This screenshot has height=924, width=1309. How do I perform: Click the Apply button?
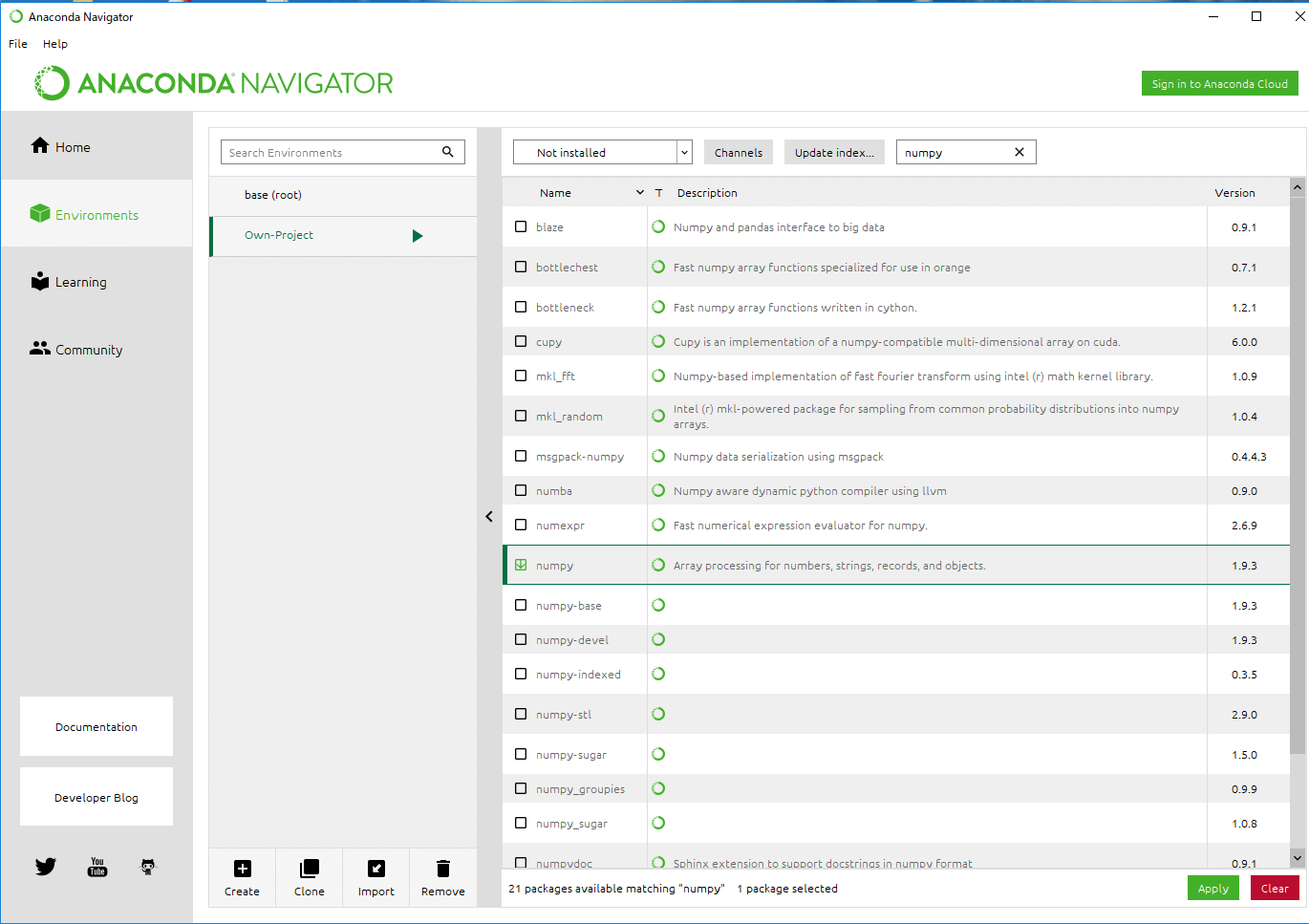click(1213, 889)
